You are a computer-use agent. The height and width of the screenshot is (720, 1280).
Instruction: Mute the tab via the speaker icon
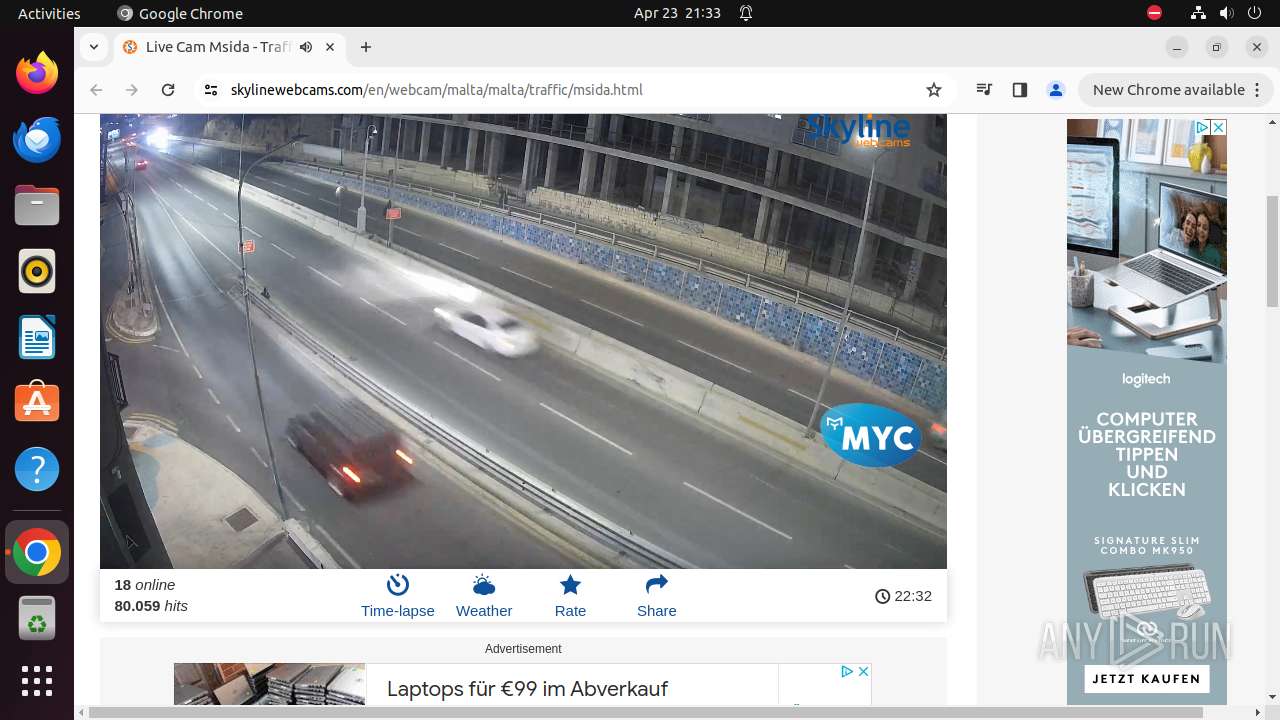306,47
